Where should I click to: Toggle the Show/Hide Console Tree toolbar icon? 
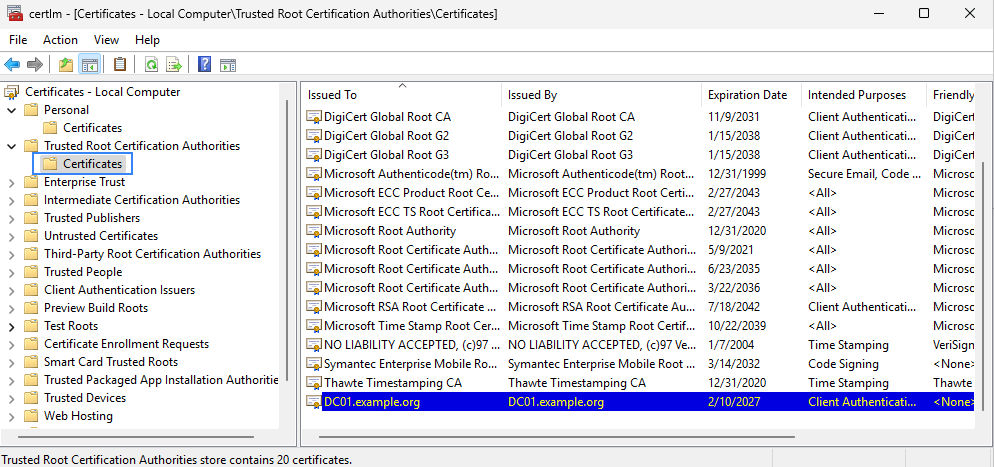(89, 64)
